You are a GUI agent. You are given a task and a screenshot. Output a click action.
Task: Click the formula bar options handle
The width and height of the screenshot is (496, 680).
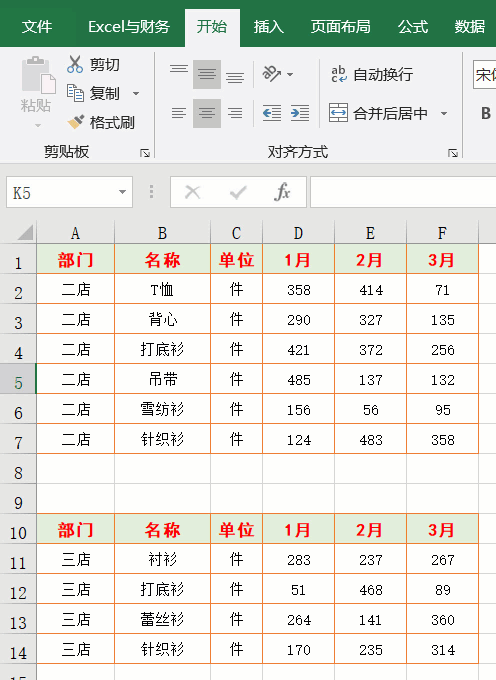(151, 192)
